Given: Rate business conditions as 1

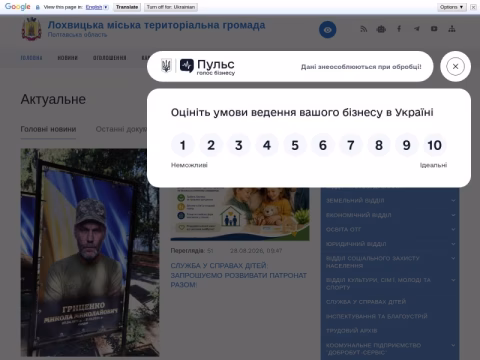Looking at the screenshot, I should [183, 145].
